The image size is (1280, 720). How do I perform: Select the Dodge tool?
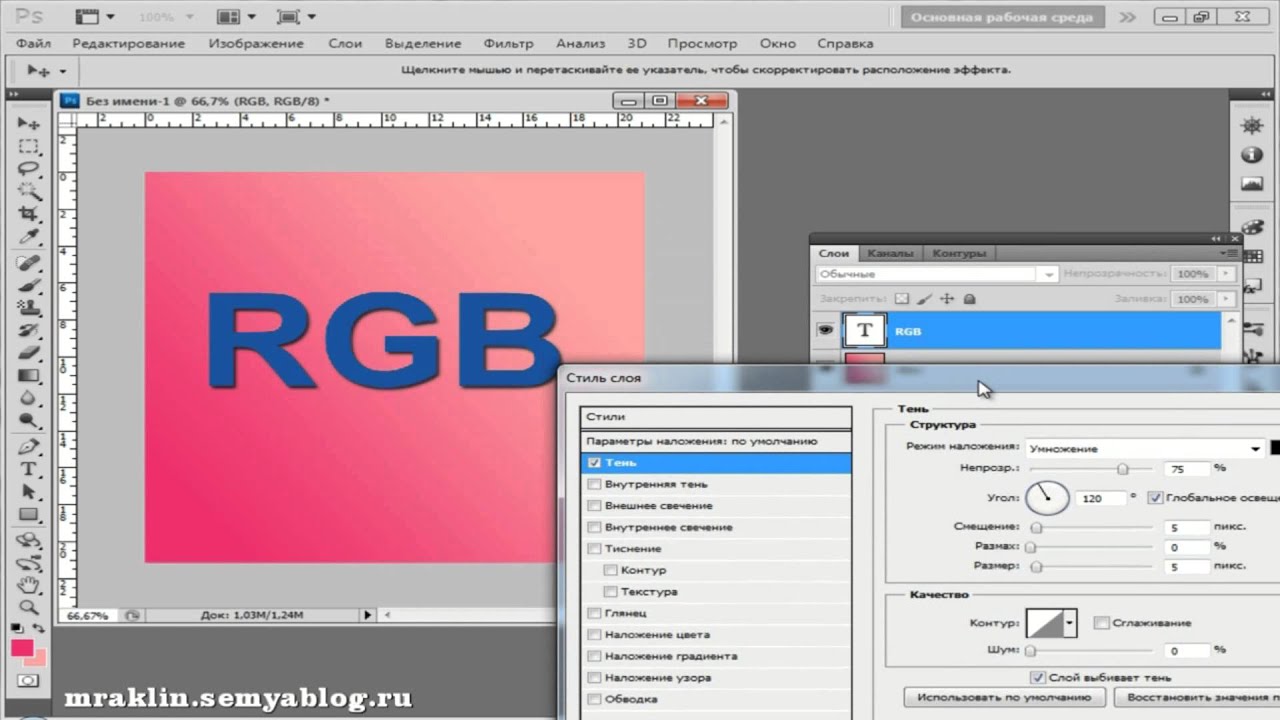29,421
